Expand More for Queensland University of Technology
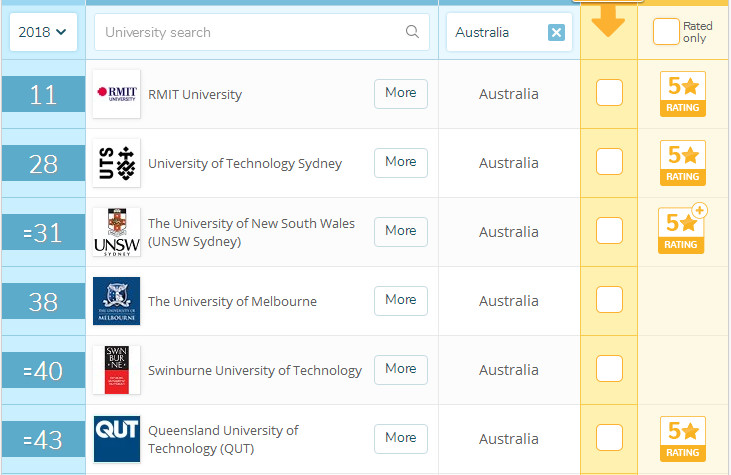 pyautogui.click(x=400, y=438)
